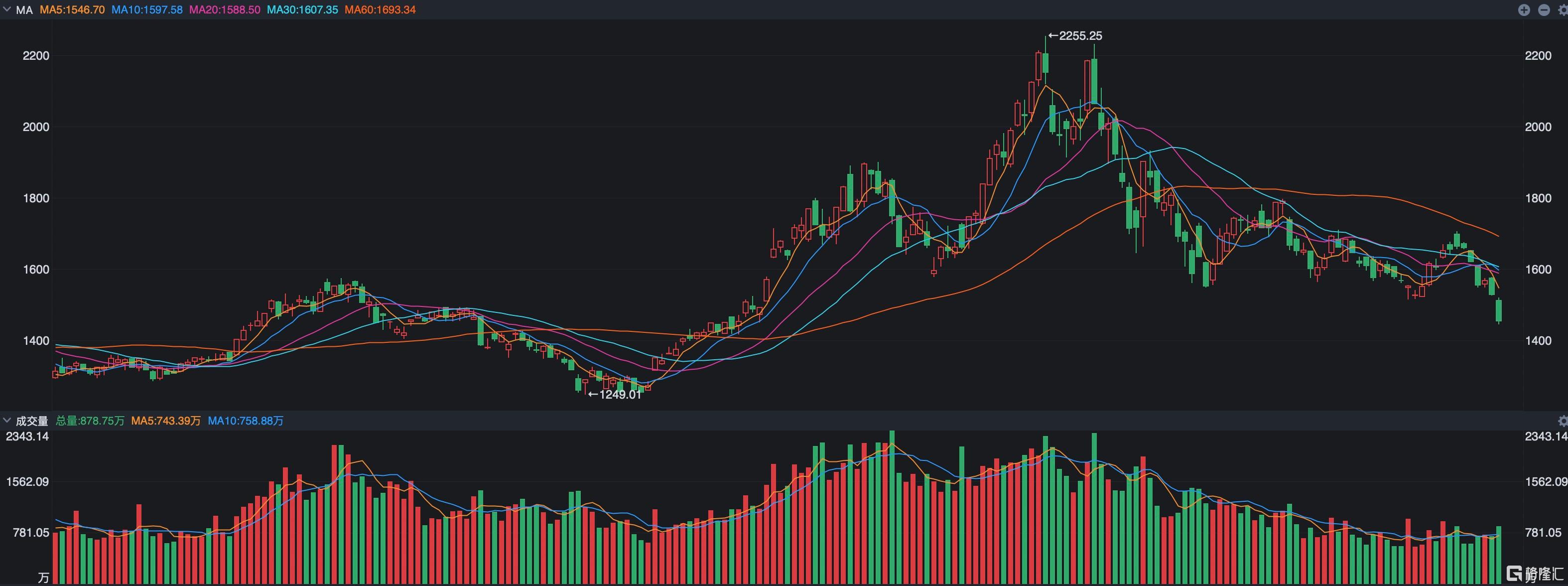This screenshot has width=1568, height=586.
Task: Open the MA indicator name dropdown
Action: (x=24, y=10)
